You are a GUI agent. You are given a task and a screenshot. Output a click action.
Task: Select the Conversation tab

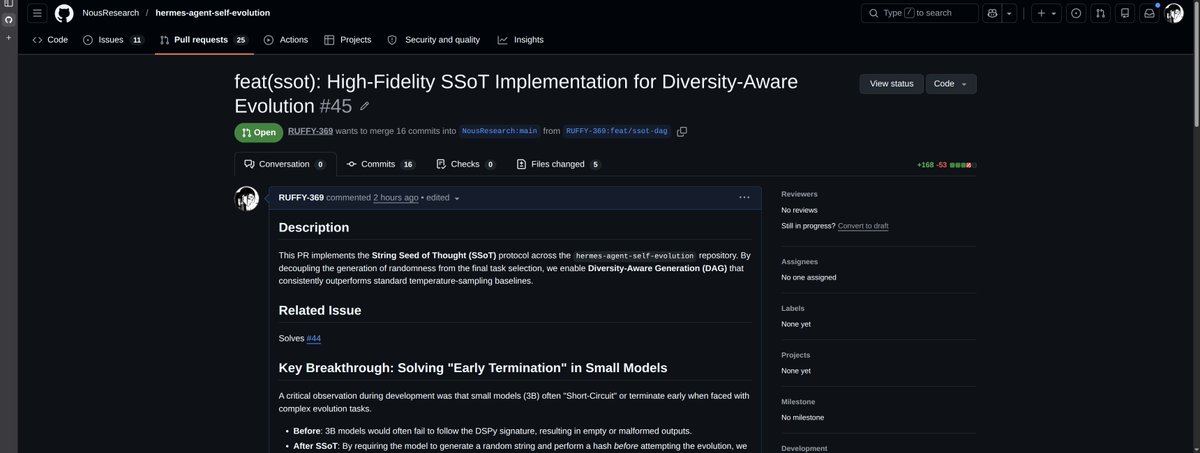[284, 164]
